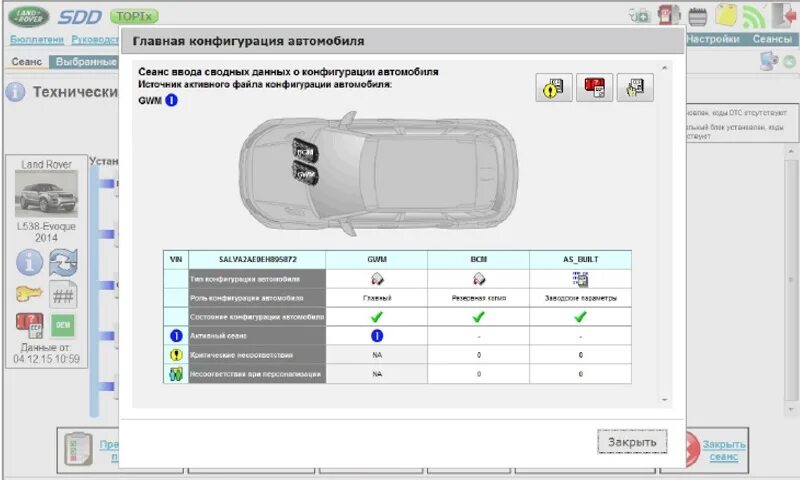The image size is (800, 480).
Task: Click the exit door icon in header
Action: coord(784,15)
